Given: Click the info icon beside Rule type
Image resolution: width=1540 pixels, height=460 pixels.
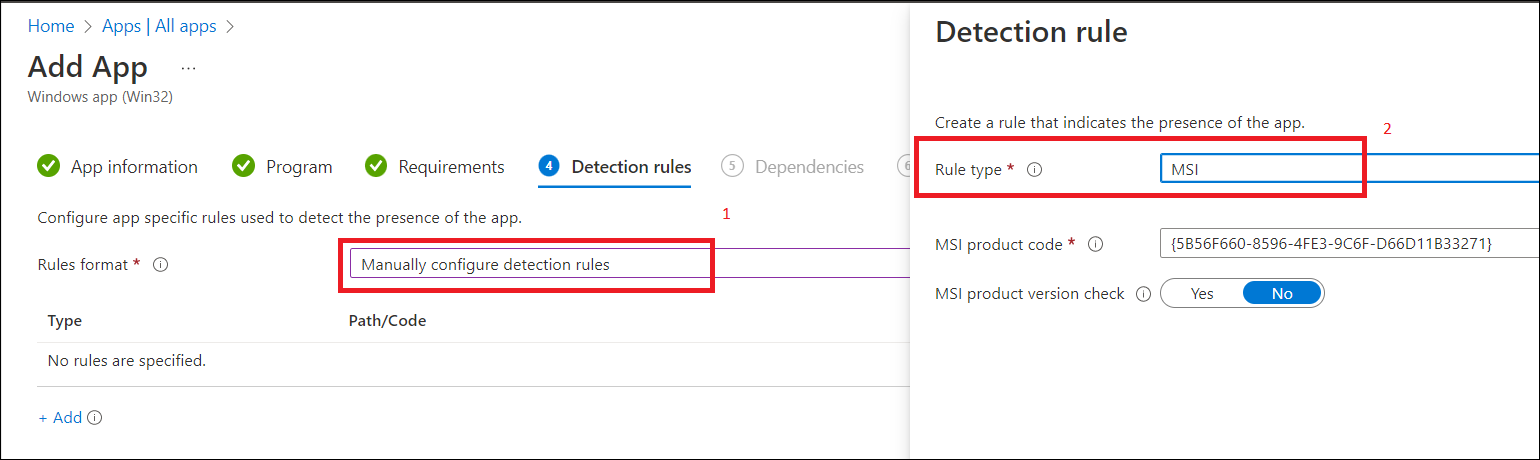Looking at the screenshot, I should point(1035,170).
